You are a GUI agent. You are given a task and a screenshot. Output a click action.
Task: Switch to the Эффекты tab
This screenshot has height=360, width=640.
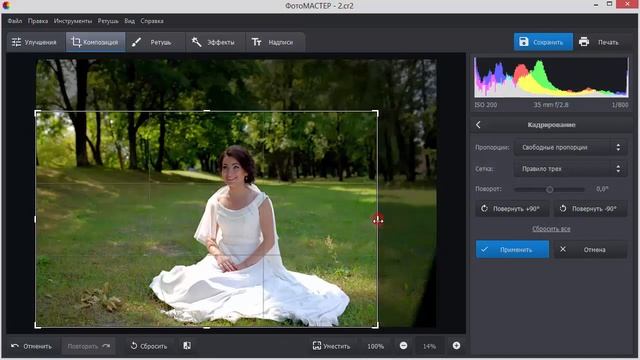tap(215, 42)
